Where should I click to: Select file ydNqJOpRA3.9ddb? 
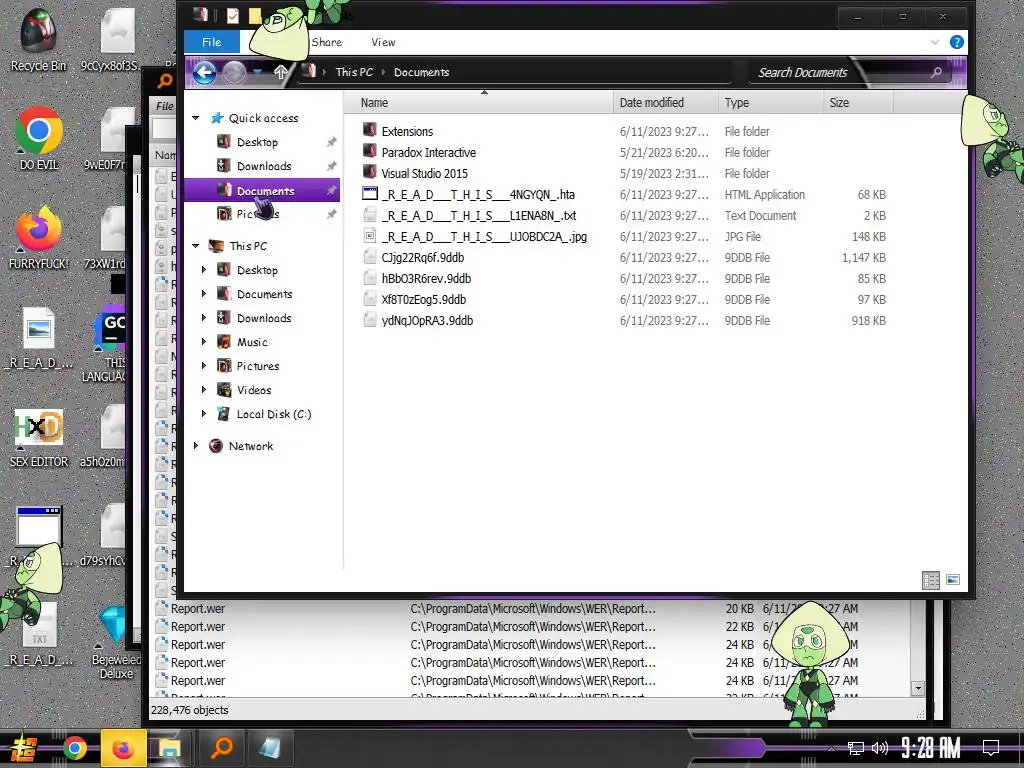[427, 320]
